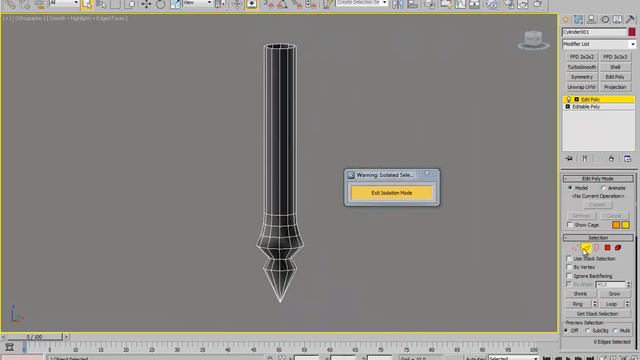Image resolution: width=640 pixels, height=360 pixels.
Task: Click the Edit Named Selection Sets icon
Action: [328, 4]
